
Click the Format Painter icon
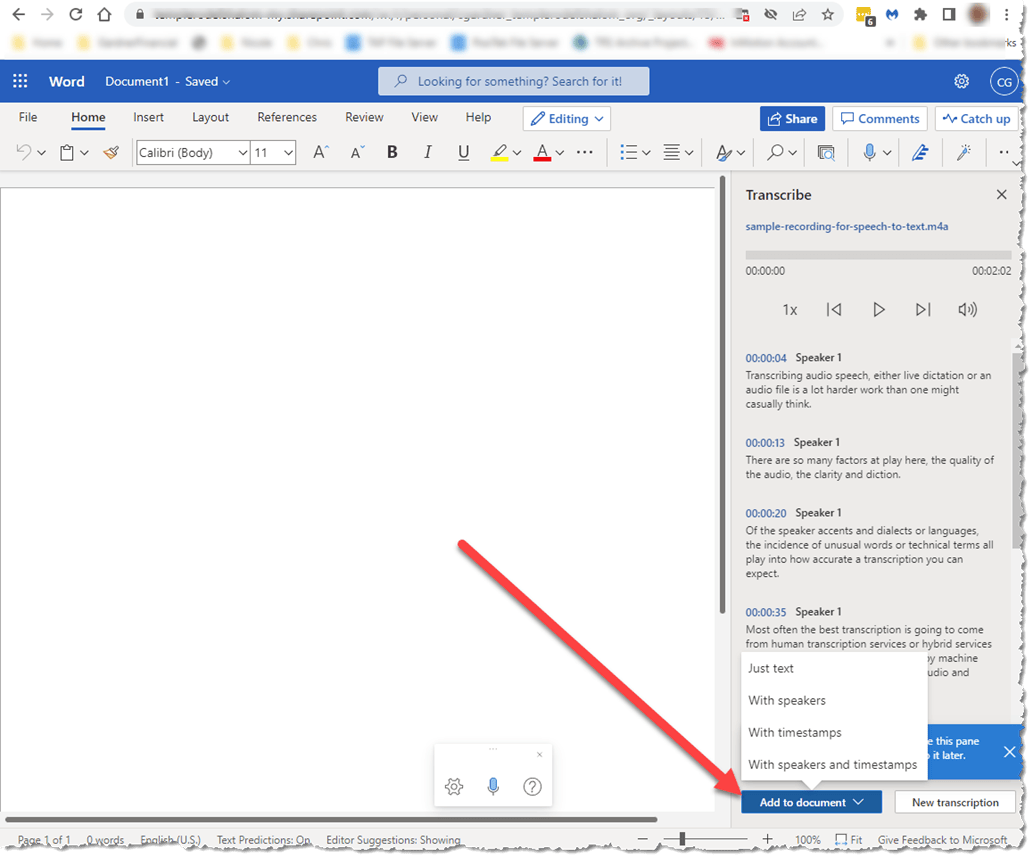[x=111, y=153]
